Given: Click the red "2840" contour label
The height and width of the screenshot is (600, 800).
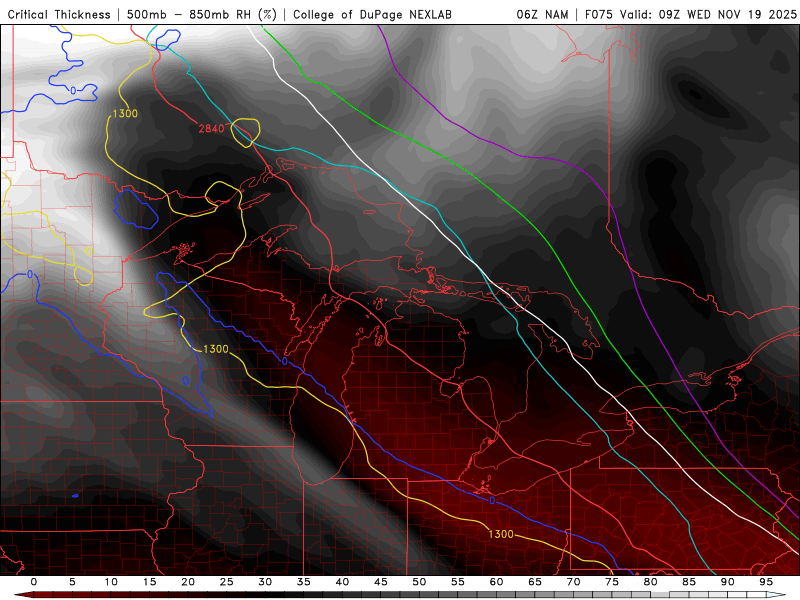Looking at the screenshot, I should (x=211, y=128).
